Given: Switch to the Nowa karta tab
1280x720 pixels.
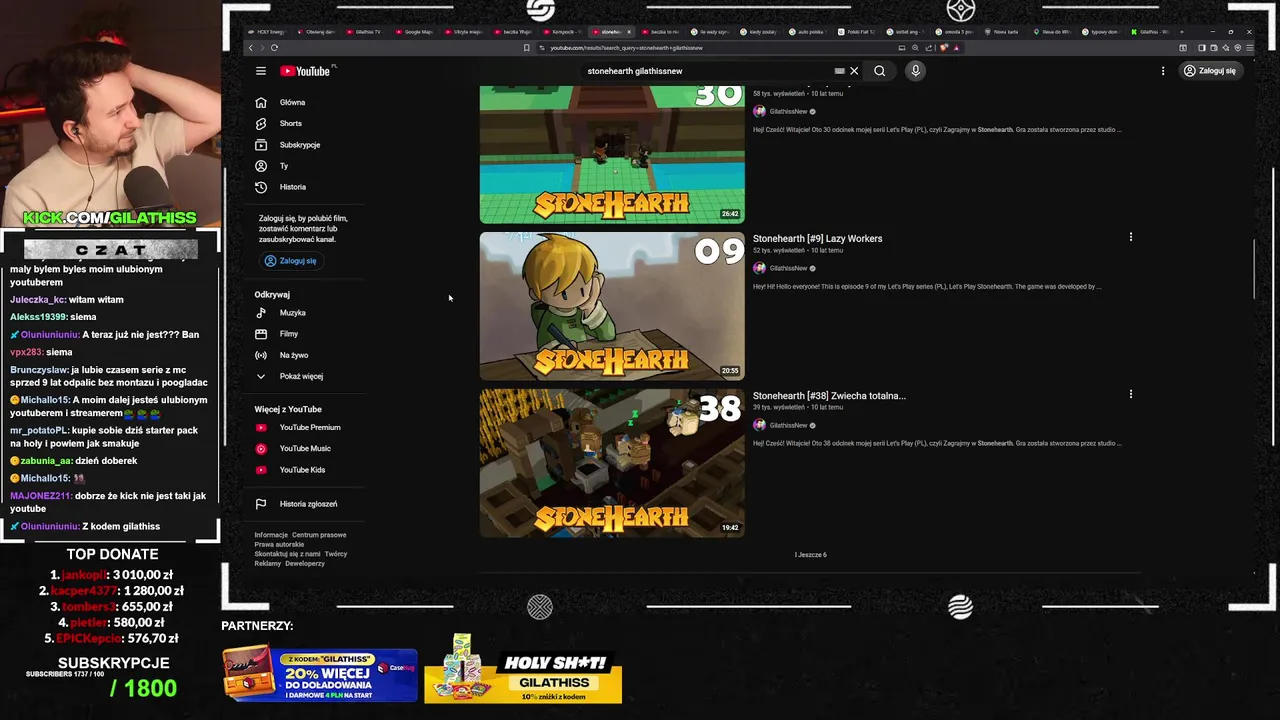Looking at the screenshot, I should [1003, 32].
